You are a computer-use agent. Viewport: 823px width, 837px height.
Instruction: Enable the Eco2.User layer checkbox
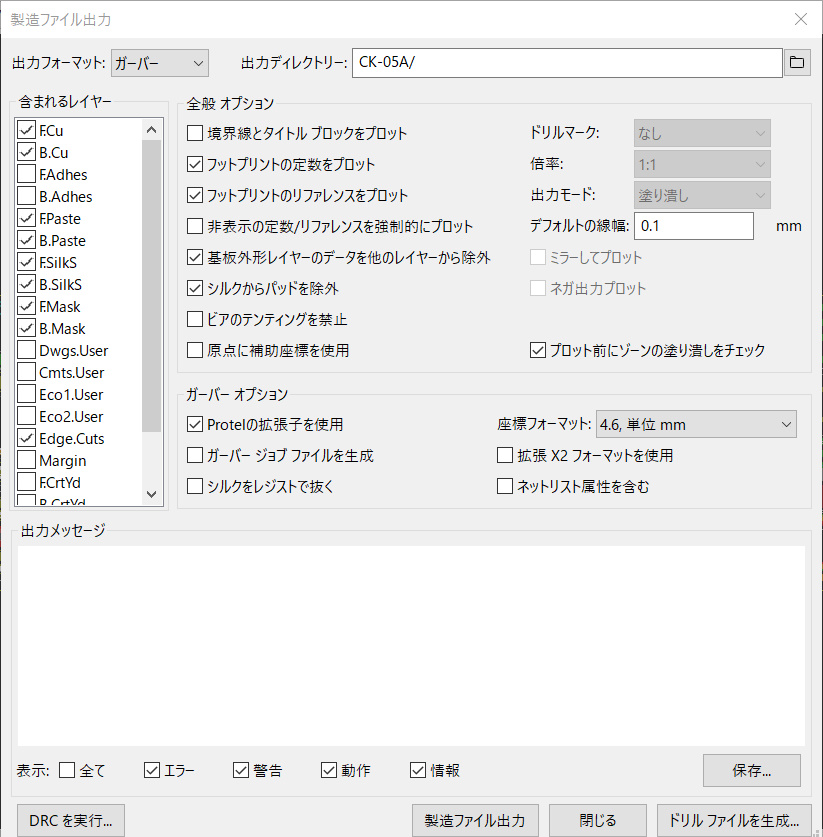click(27, 416)
